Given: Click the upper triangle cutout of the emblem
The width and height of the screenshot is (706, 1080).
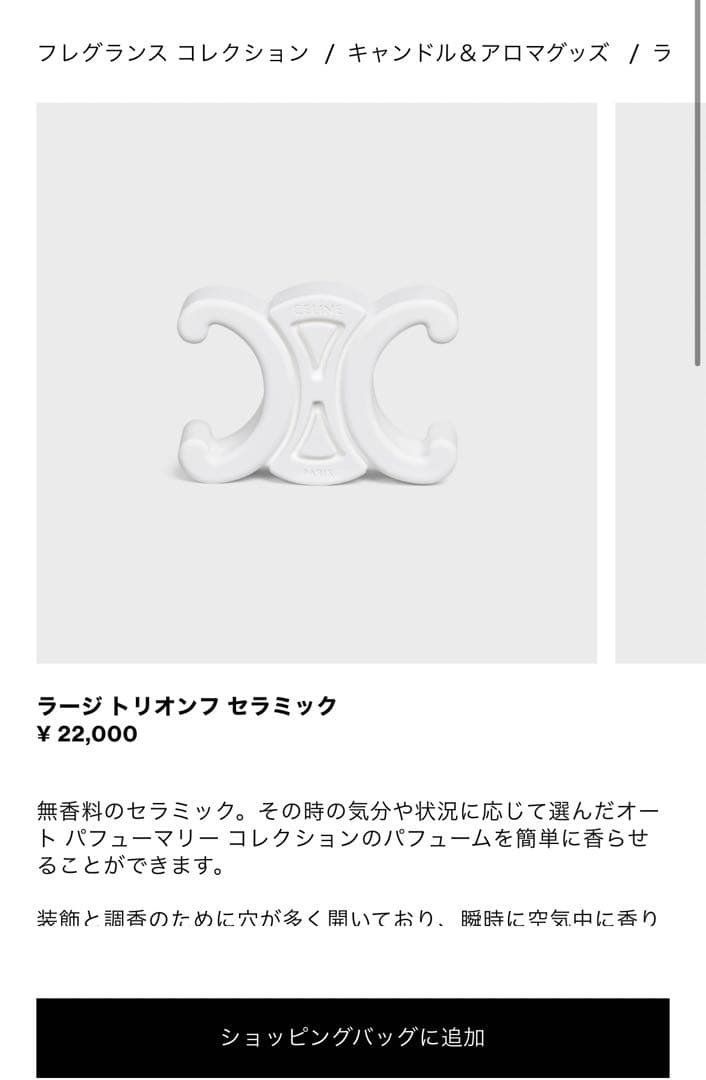Looking at the screenshot, I should (318, 346).
